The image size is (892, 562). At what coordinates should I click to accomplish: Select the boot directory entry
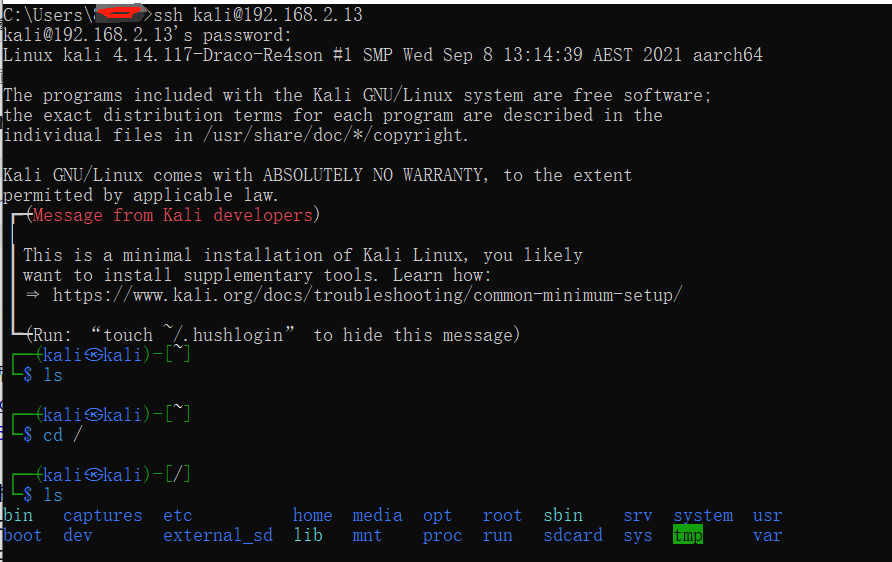pos(23,535)
